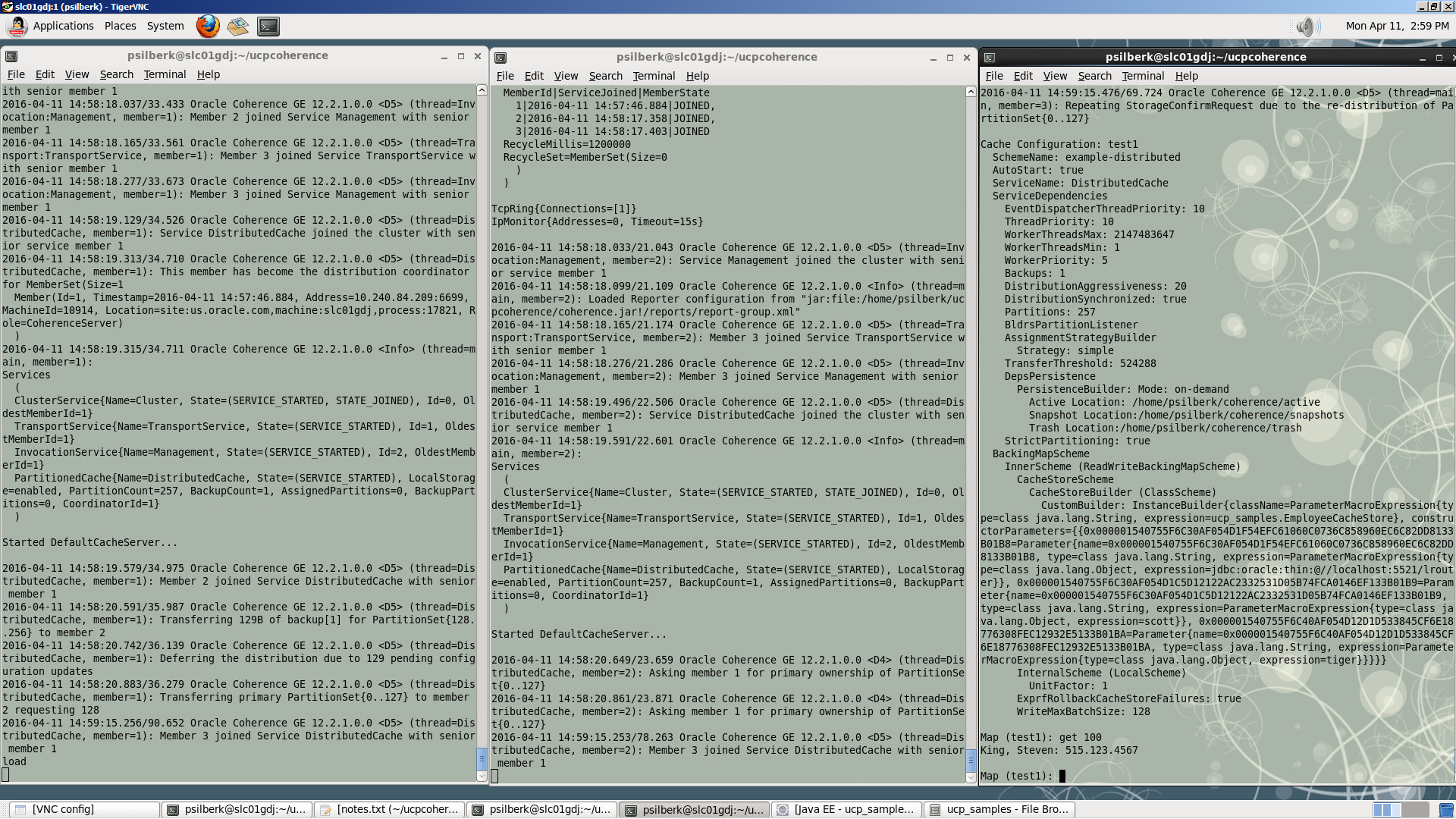This screenshot has width=1456, height=819.
Task: Click left terminal window menu icon
Action: pyautogui.click(x=11, y=56)
